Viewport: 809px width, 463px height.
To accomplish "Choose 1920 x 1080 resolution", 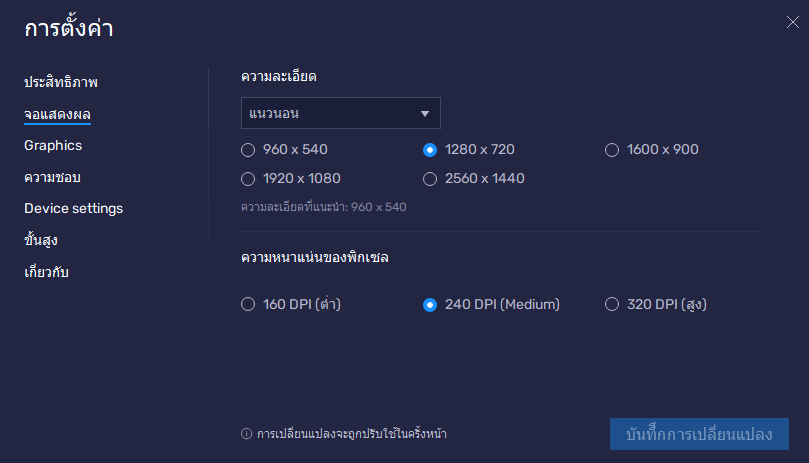I will tap(248, 179).
